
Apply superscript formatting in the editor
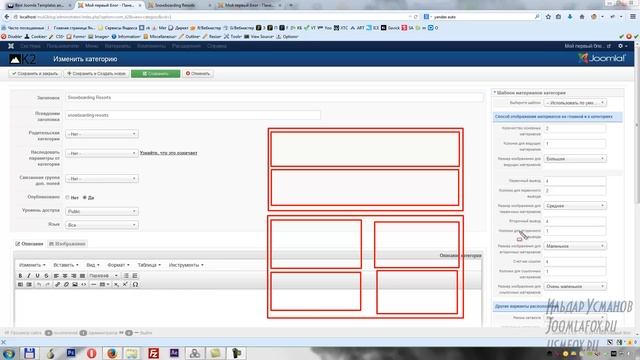tap(125, 284)
